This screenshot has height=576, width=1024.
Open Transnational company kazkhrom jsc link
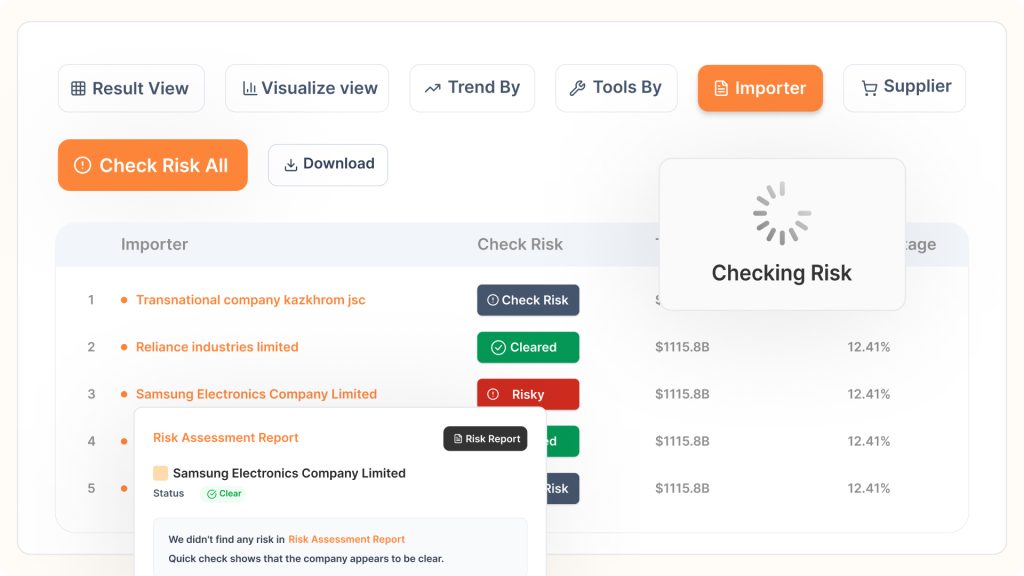click(x=250, y=300)
